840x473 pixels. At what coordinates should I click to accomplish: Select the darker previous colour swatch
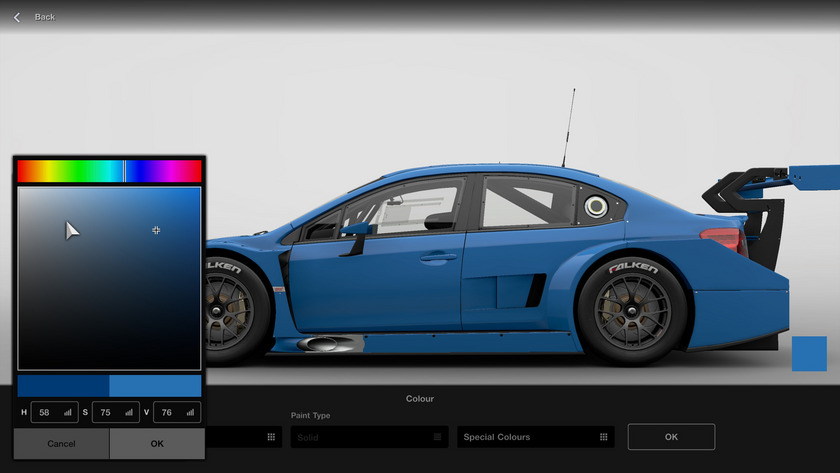pyautogui.click(x=63, y=386)
